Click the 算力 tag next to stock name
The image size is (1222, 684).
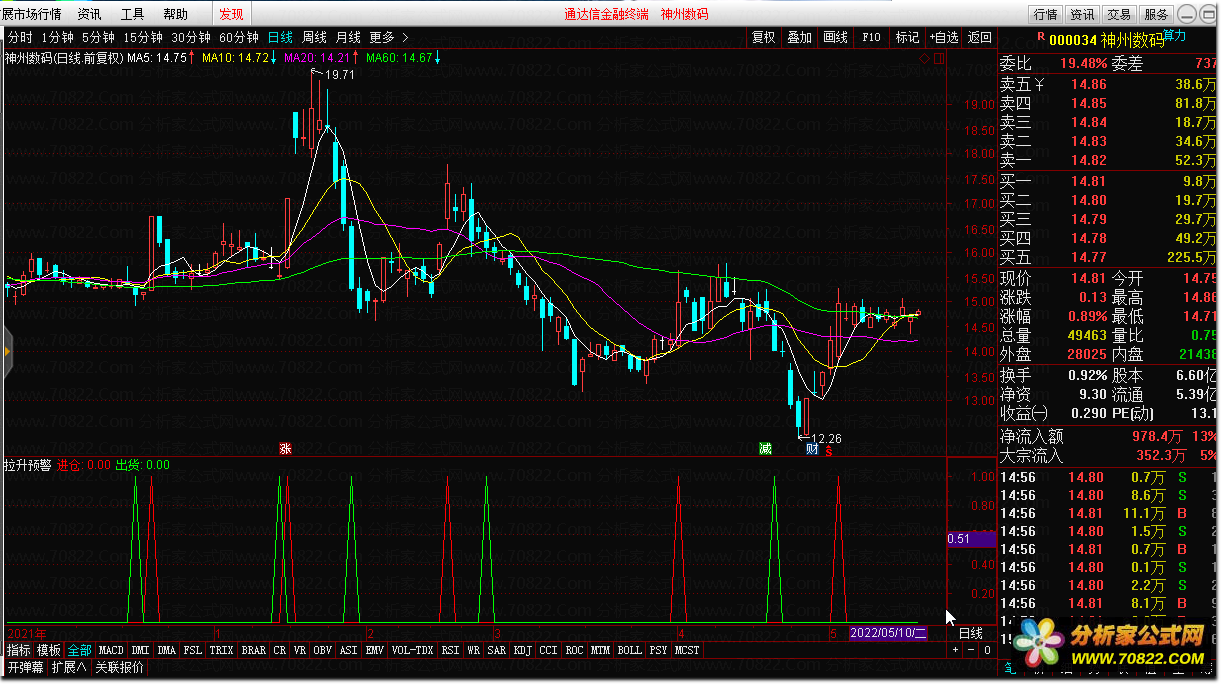tap(1176, 36)
